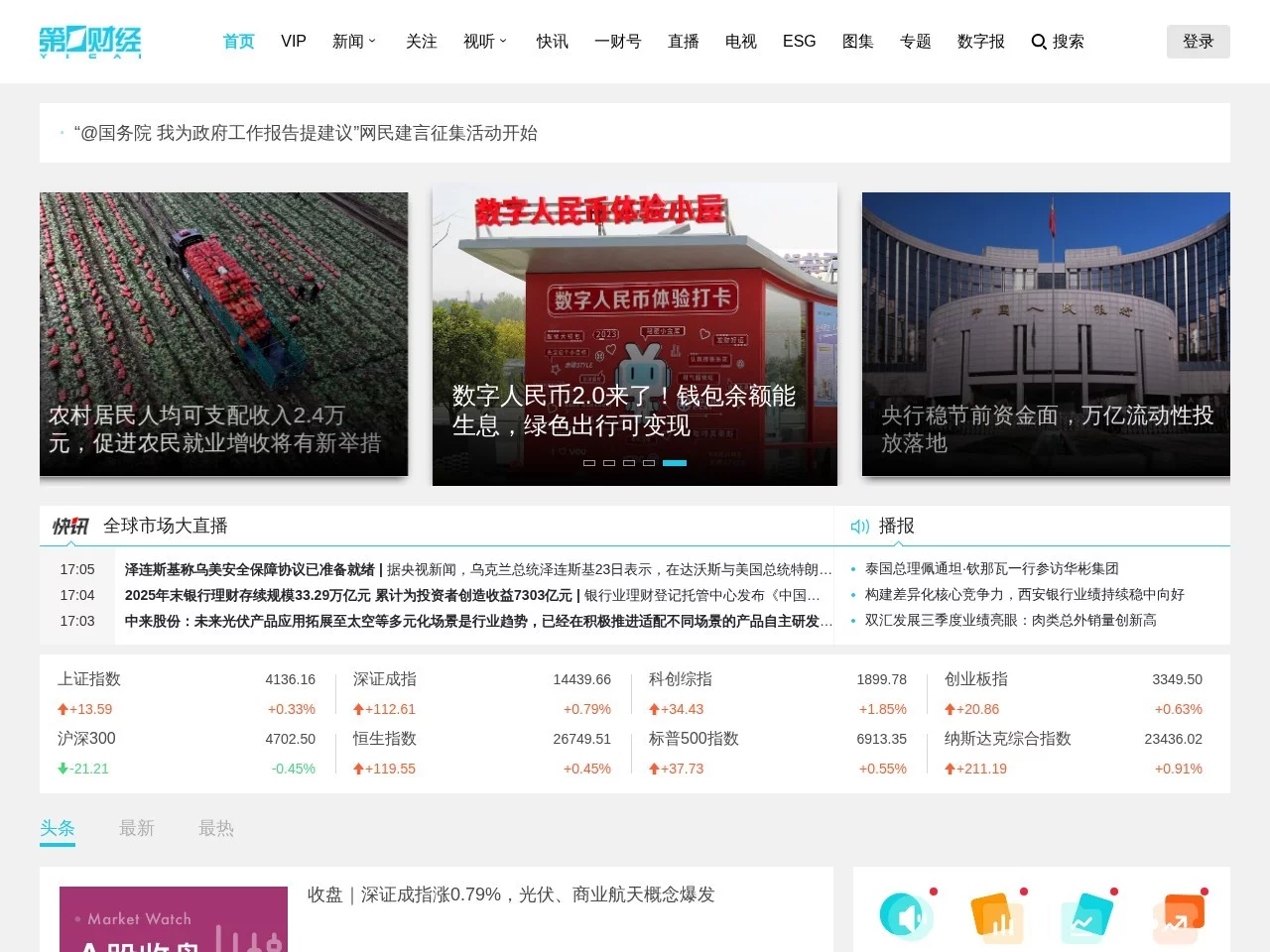Image resolution: width=1270 pixels, height=952 pixels.
Task: Open the audio broadcast app icon
Action: (x=906, y=915)
